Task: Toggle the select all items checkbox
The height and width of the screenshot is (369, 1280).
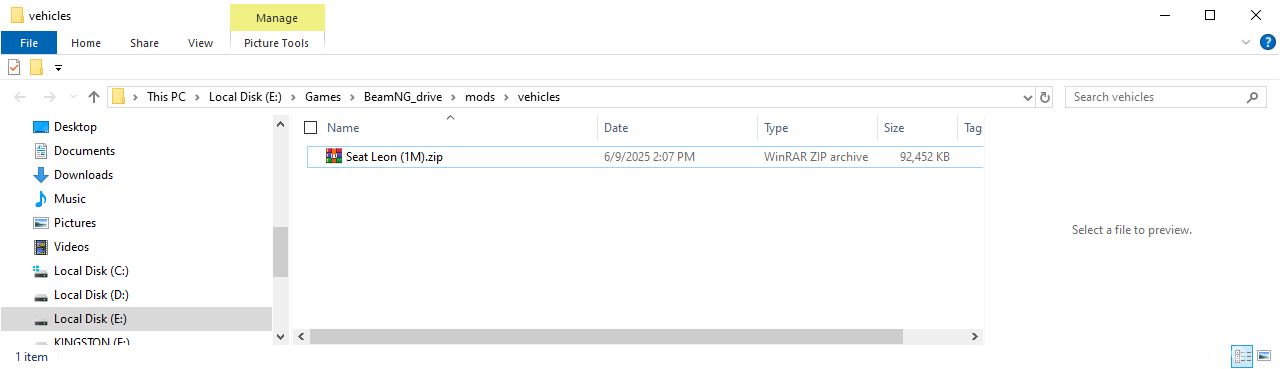Action: 311,128
